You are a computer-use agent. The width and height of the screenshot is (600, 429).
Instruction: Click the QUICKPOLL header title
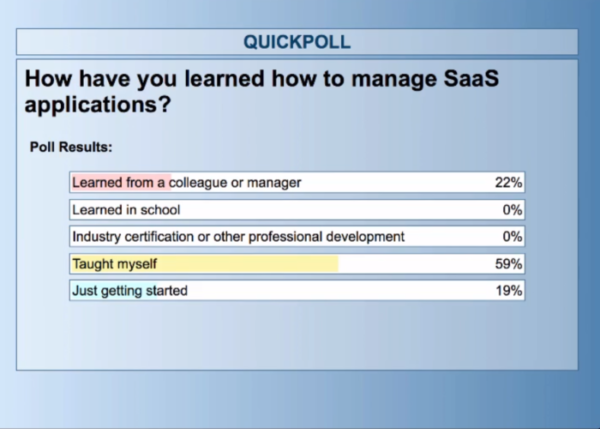coord(297,42)
